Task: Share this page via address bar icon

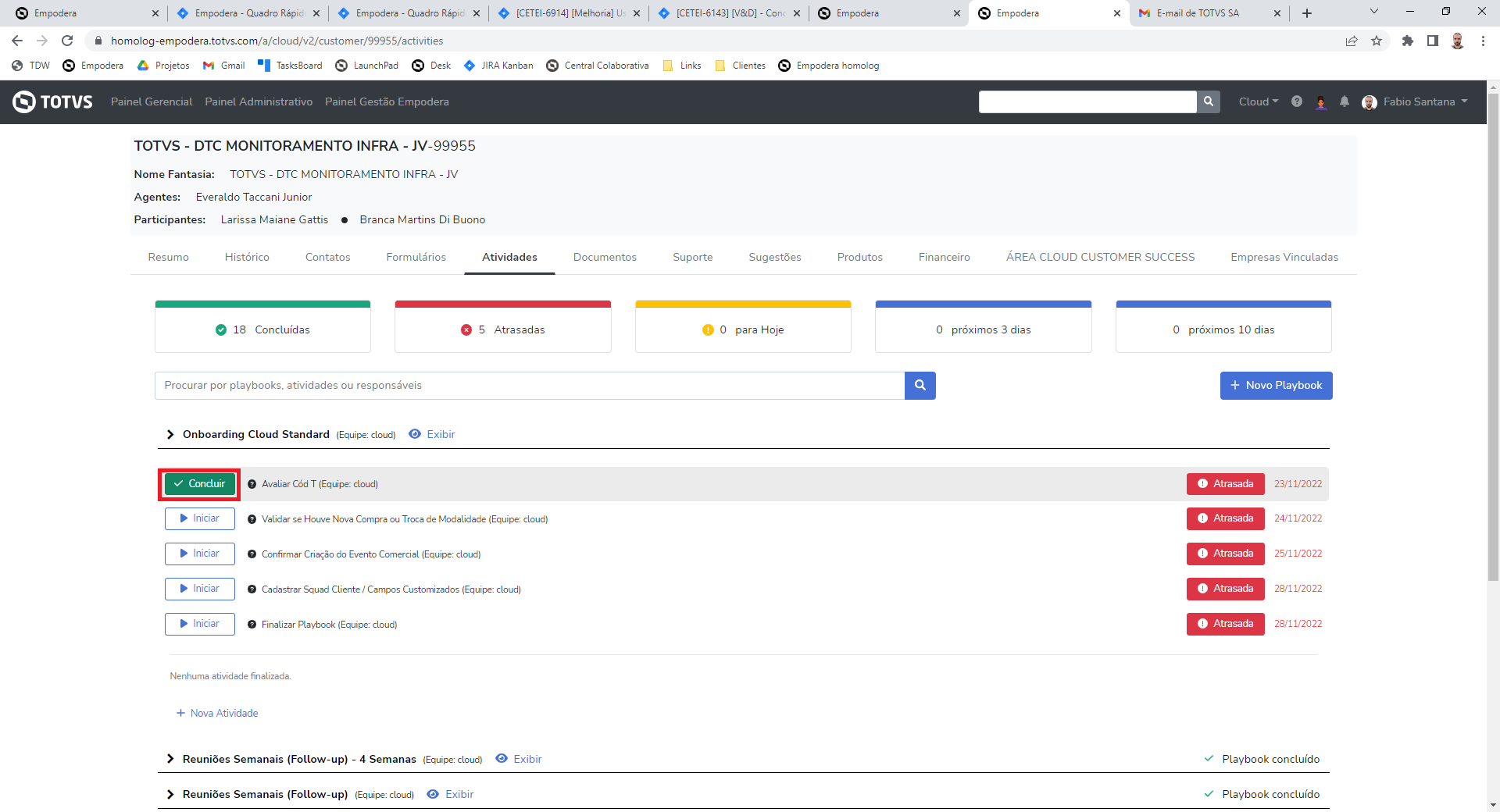Action: coord(1352,41)
